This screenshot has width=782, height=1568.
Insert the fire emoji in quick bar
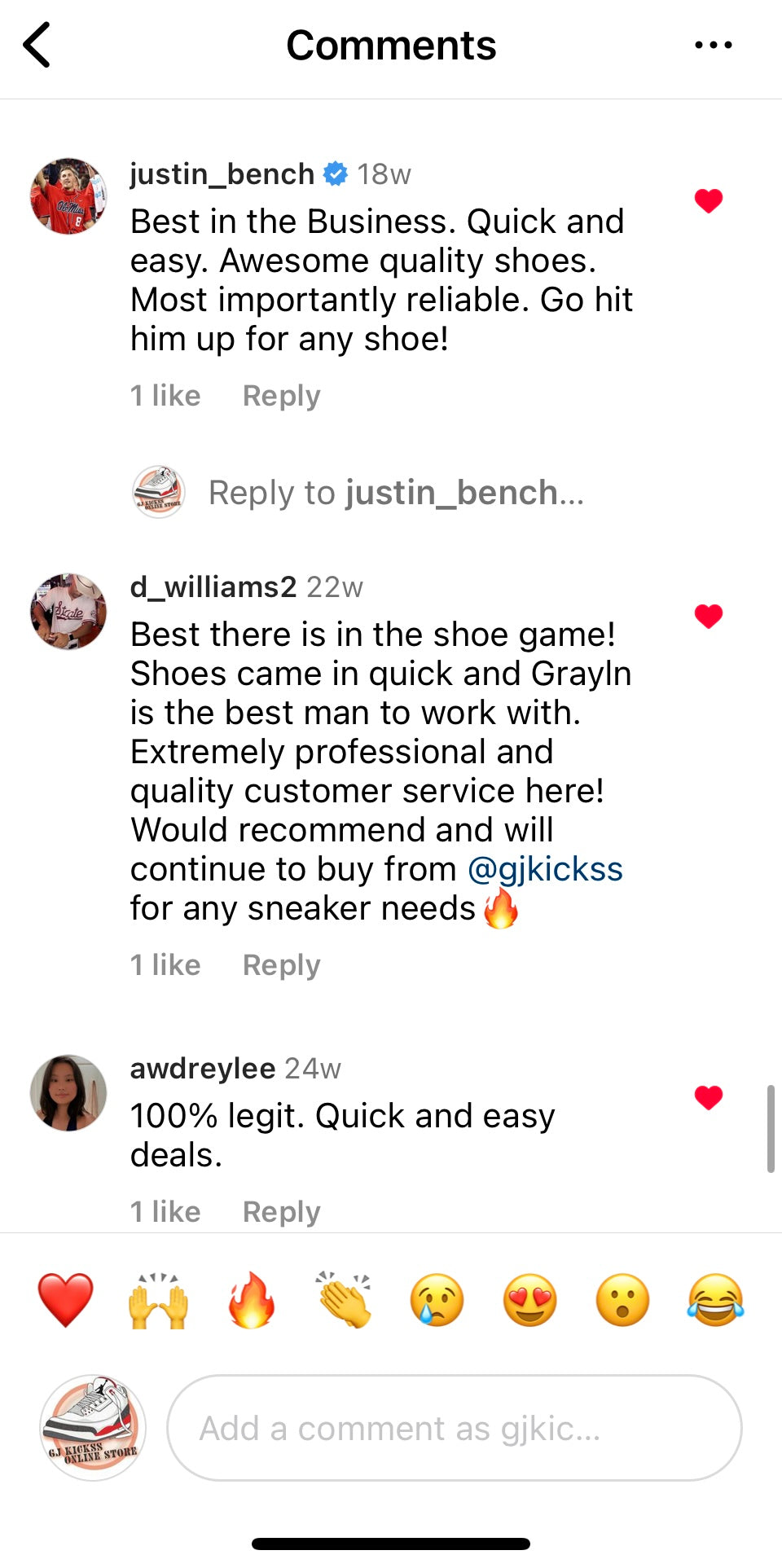[x=251, y=1300]
